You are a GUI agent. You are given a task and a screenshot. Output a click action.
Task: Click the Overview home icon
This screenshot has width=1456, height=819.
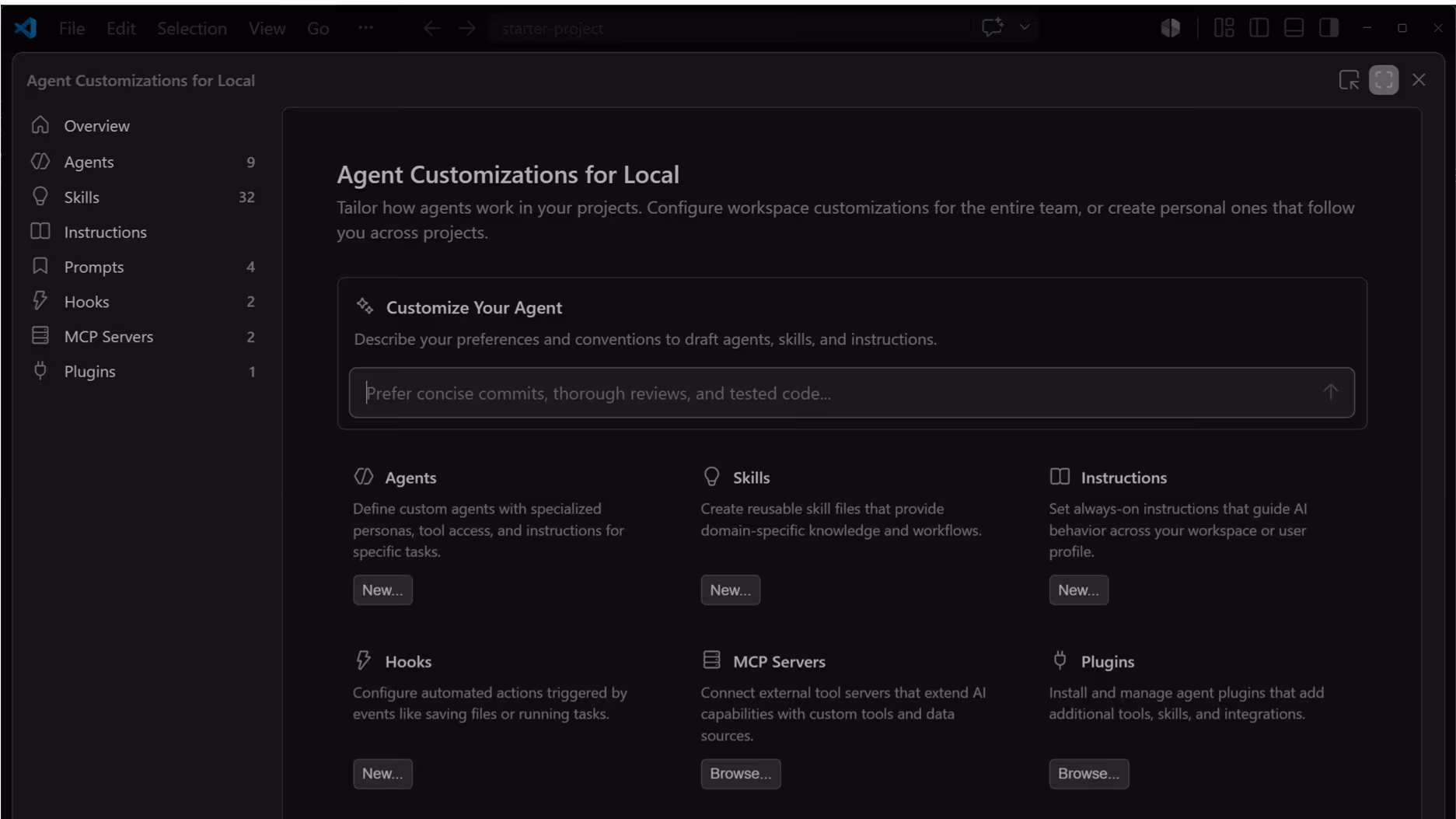pyautogui.click(x=40, y=124)
